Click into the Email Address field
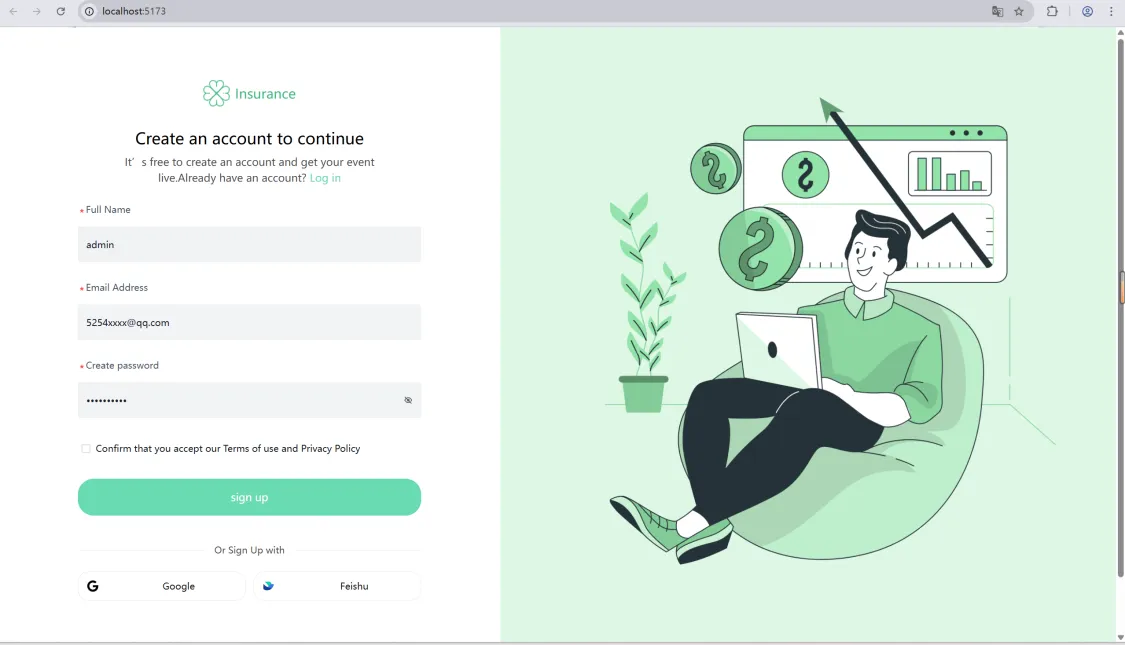Viewport: 1125px width, 645px height. click(x=249, y=323)
